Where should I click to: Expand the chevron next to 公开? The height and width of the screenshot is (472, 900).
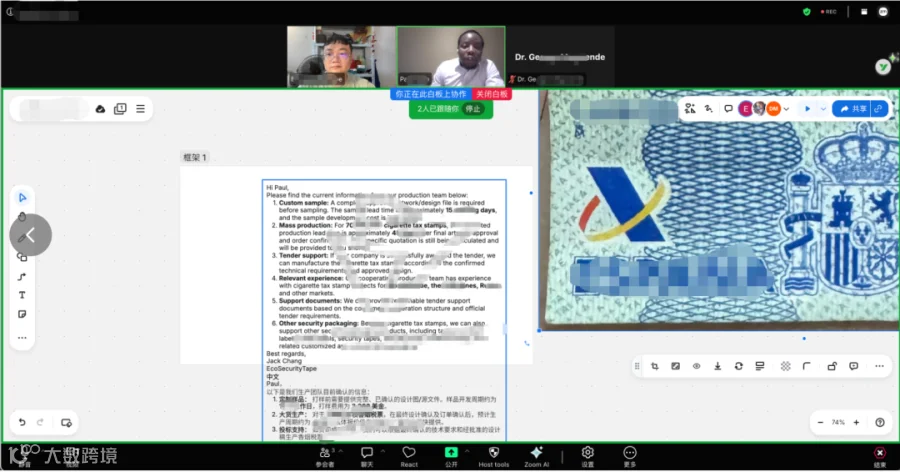[467, 451]
